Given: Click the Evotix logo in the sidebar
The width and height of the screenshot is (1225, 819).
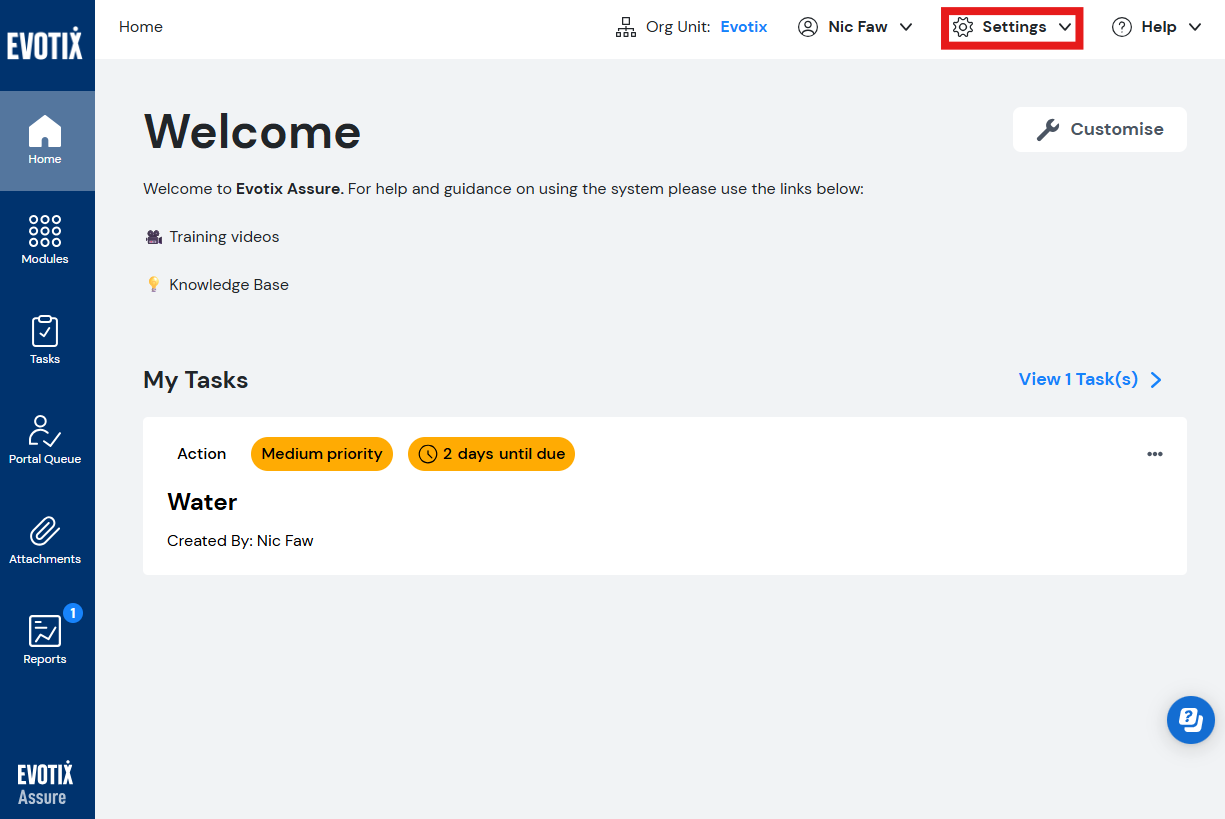Looking at the screenshot, I should (45, 45).
